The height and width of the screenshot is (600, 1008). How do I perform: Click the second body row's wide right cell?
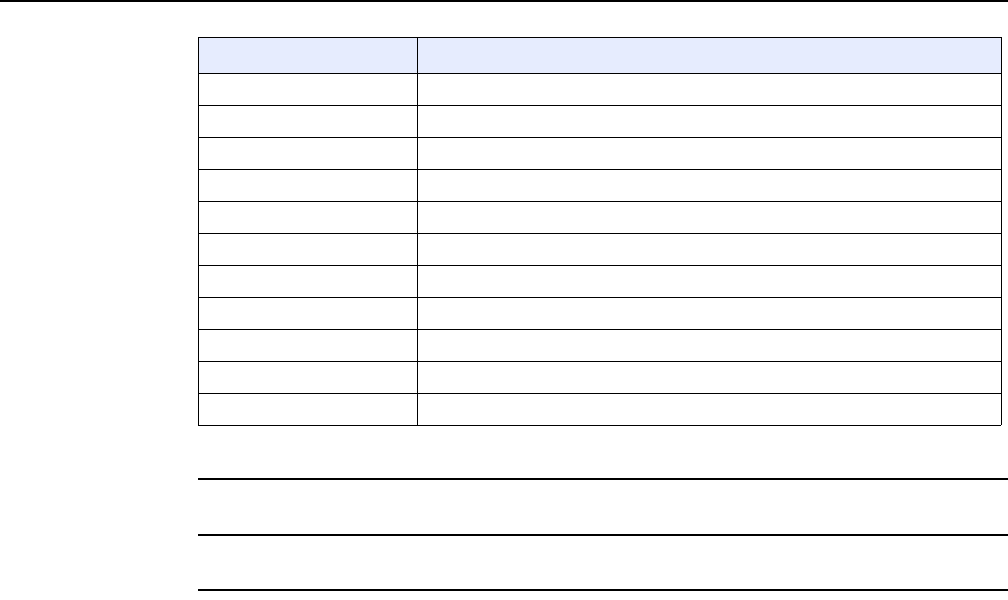point(709,122)
